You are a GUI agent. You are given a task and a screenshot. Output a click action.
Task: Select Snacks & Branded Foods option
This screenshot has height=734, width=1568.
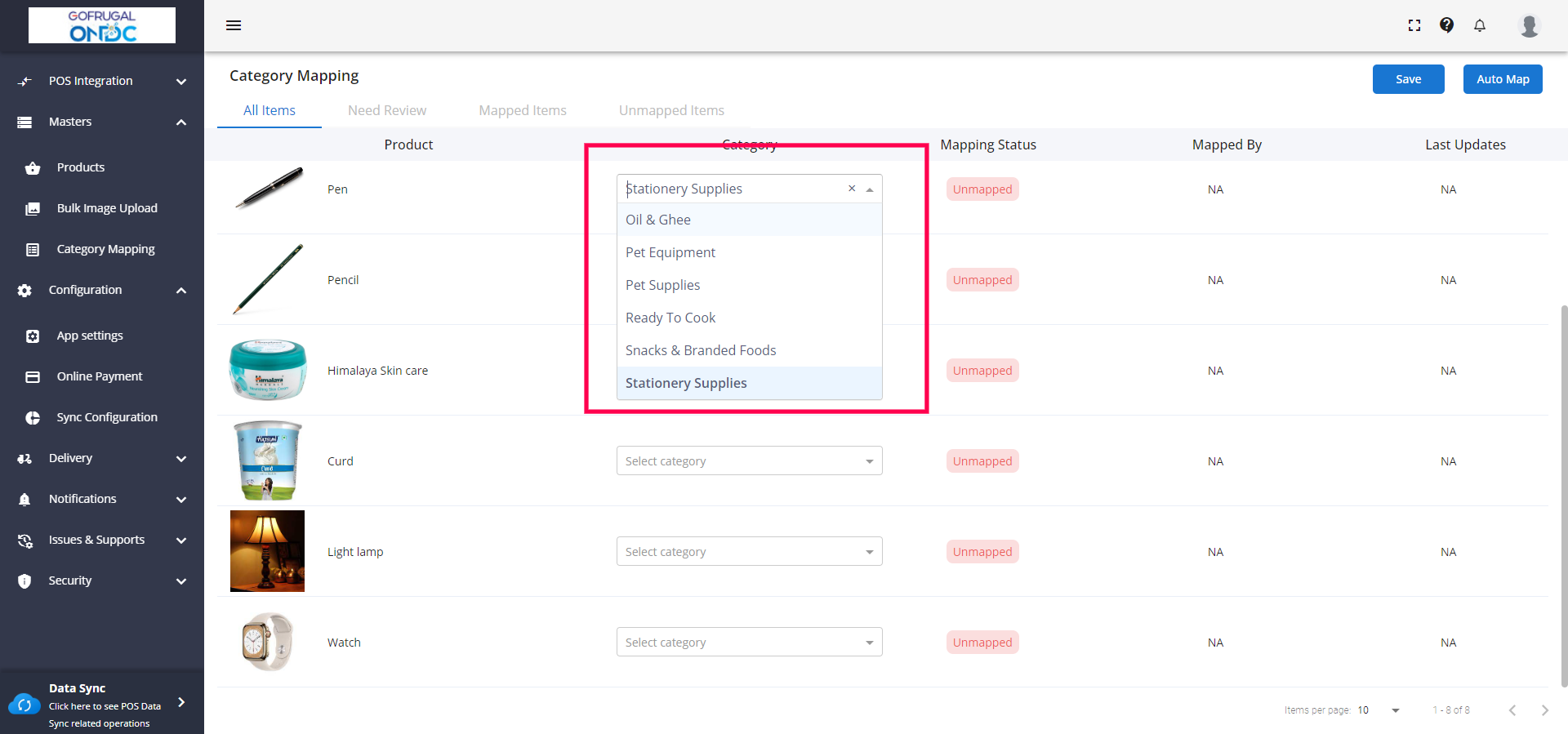coord(701,350)
